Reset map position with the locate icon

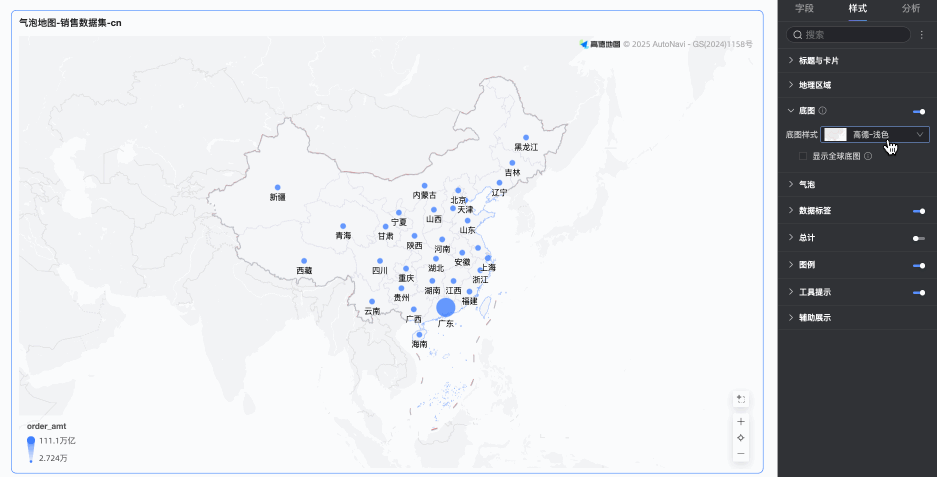741,438
